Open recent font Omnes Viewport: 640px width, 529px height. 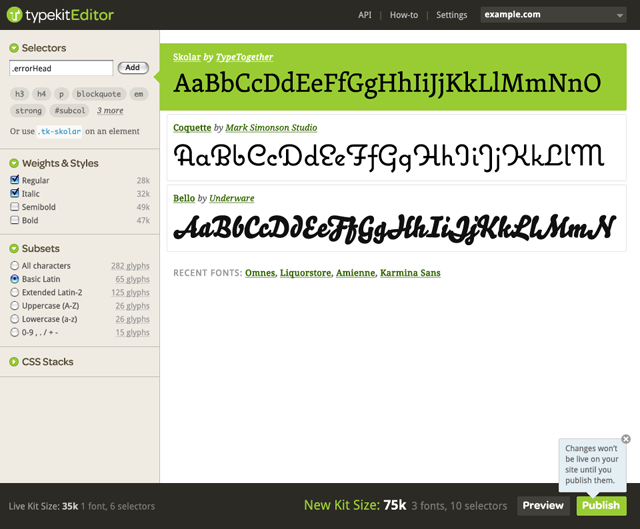(x=260, y=273)
